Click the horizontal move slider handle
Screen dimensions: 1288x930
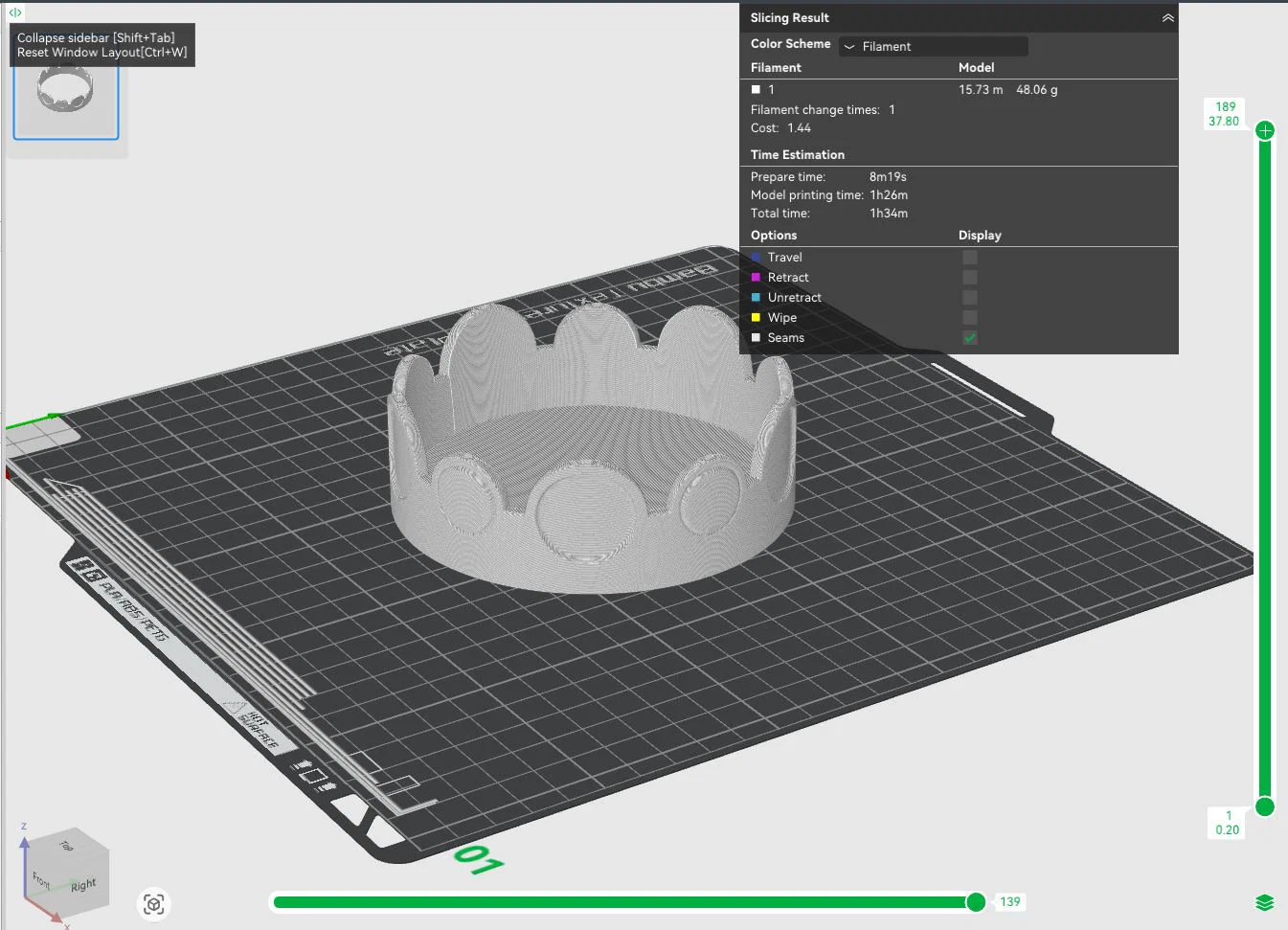[x=976, y=901]
